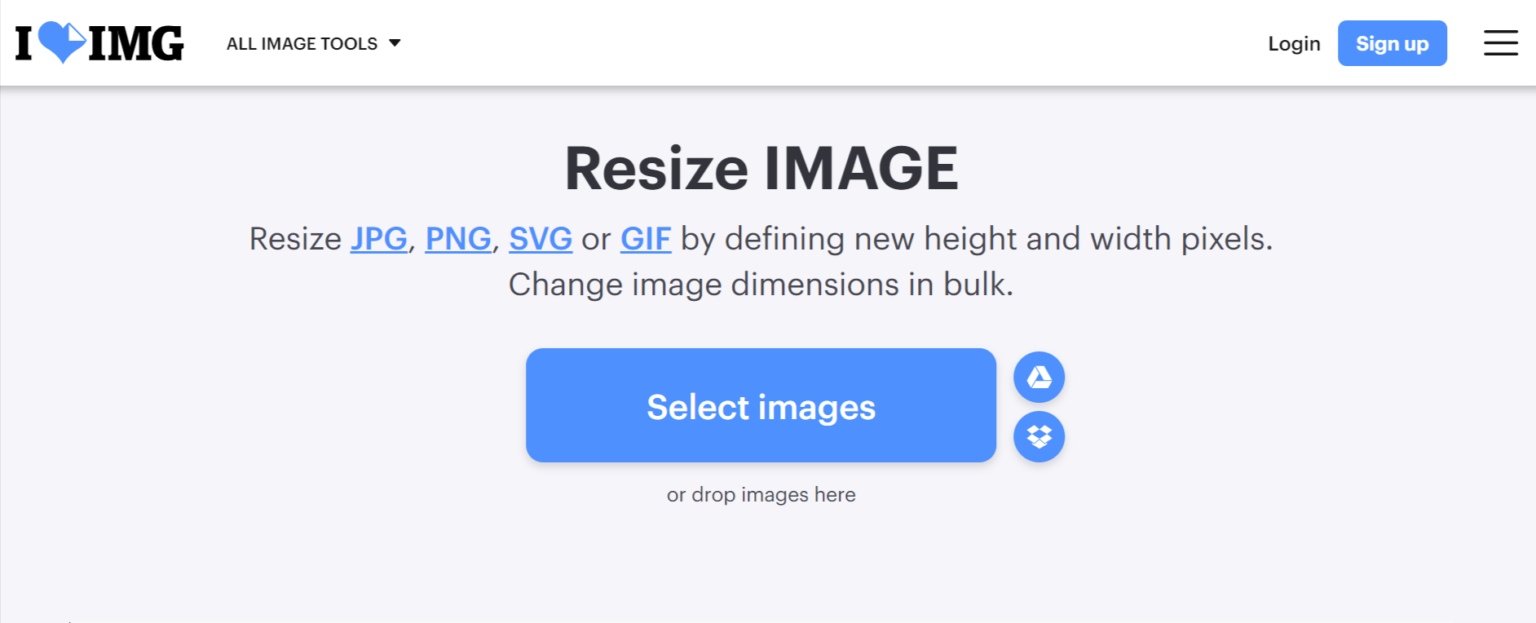This screenshot has height=623, width=1536.
Task: Visit the SVG resize link
Action: coord(540,238)
